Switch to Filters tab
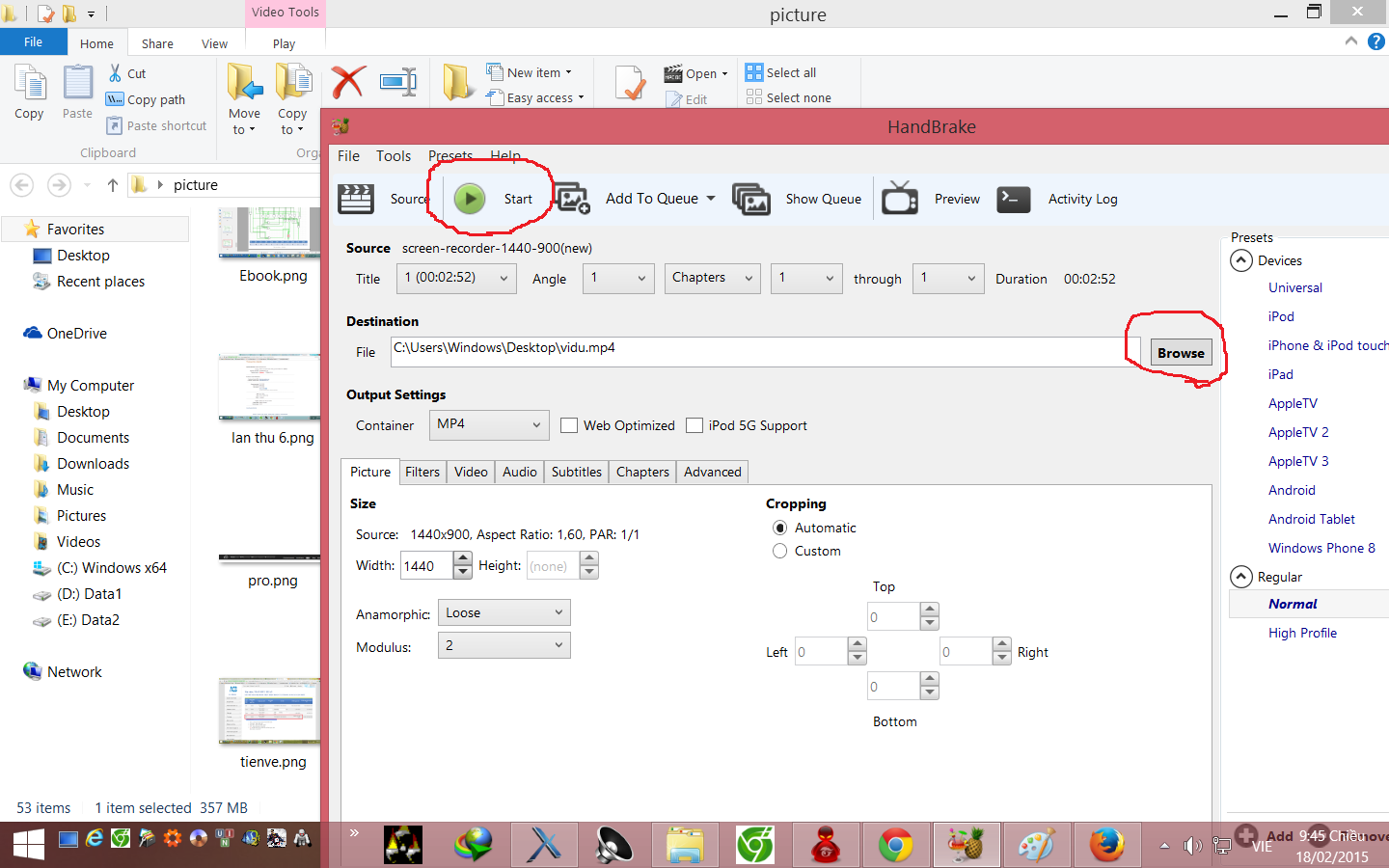The height and width of the screenshot is (868, 1389). click(x=422, y=472)
